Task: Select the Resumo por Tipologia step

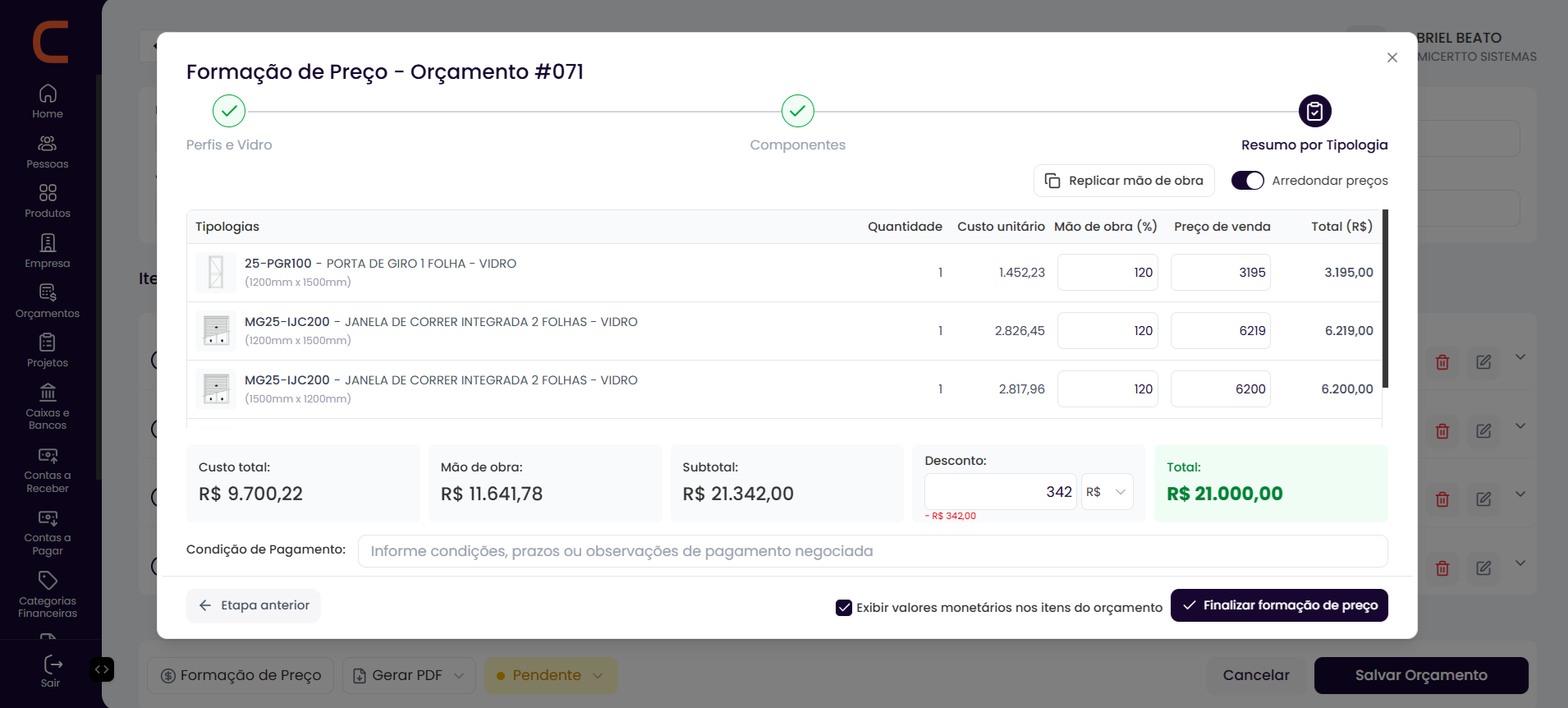Action: tap(1315, 111)
